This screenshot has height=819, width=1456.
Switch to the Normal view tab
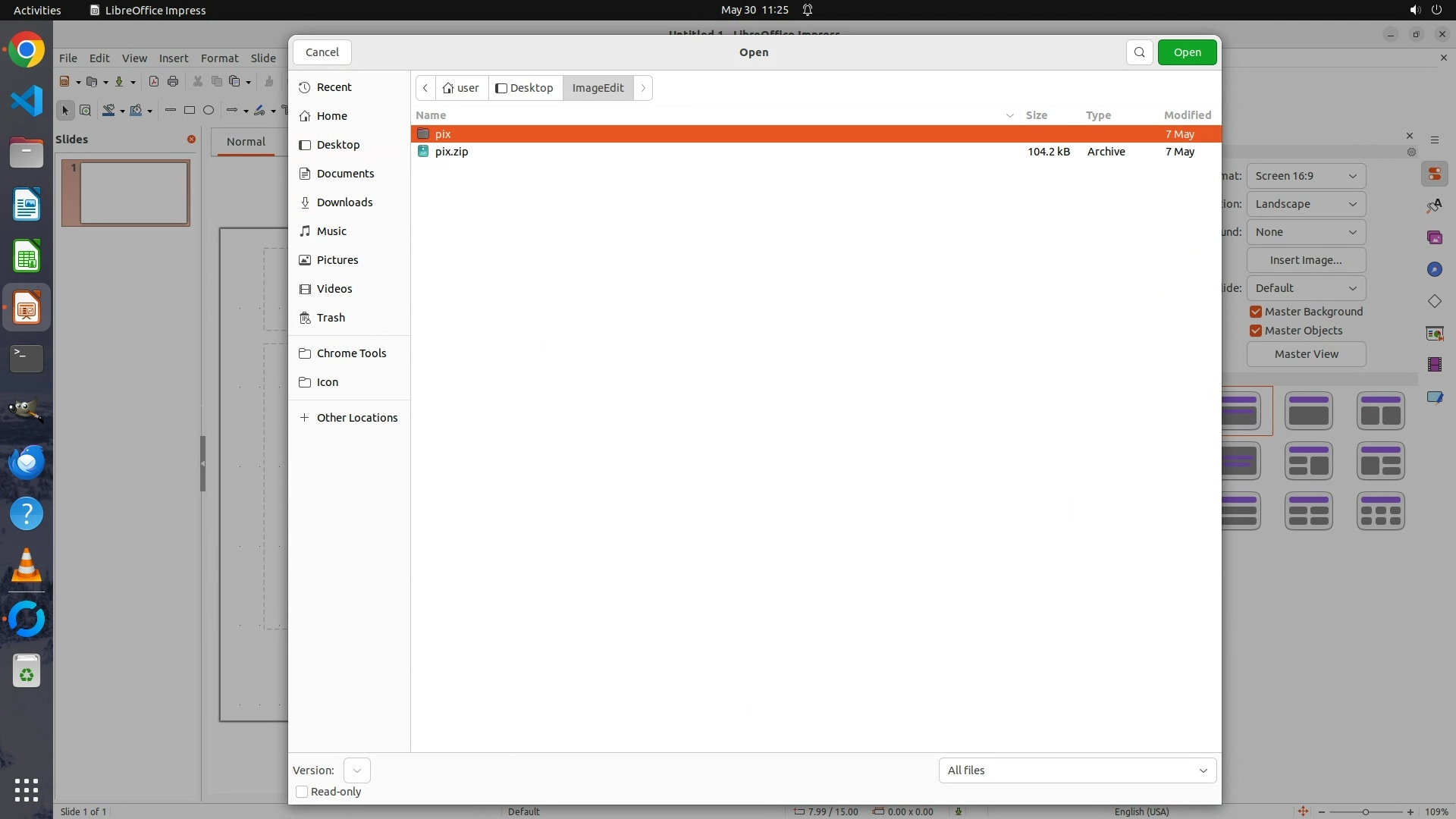click(x=246, y=142)
